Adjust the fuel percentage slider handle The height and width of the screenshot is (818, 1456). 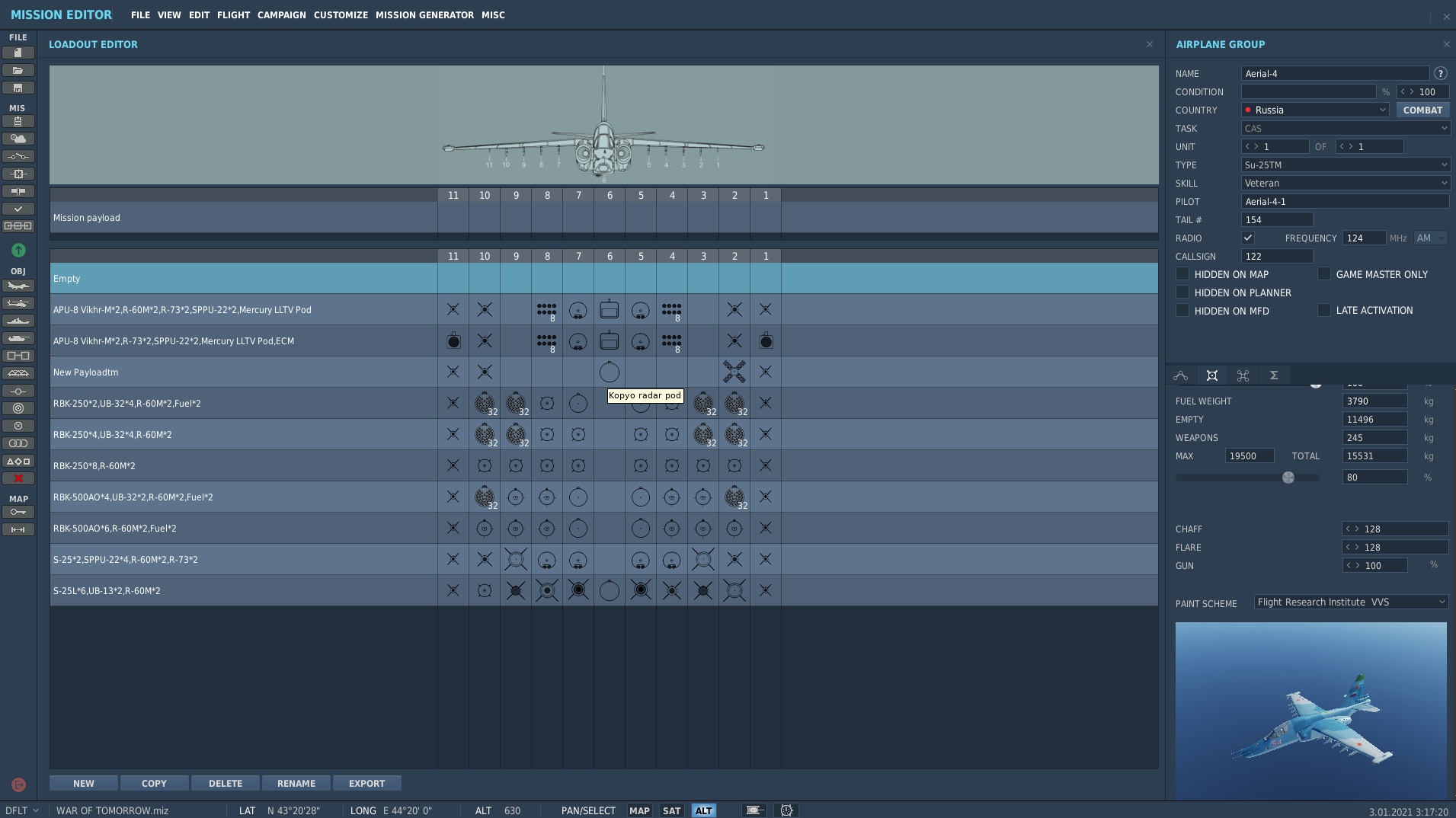point(1288,478)
